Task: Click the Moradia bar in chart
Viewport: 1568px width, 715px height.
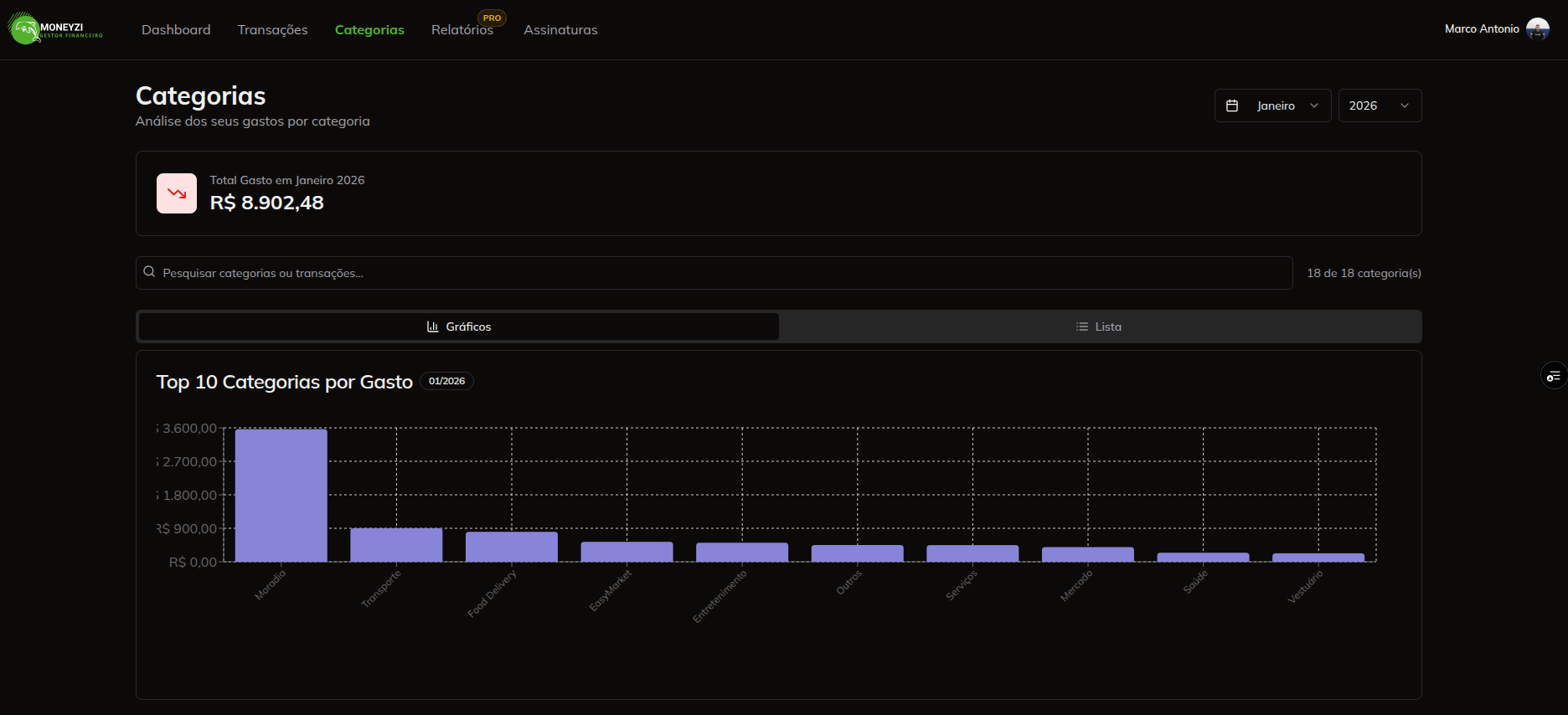Action: (281, 495)
